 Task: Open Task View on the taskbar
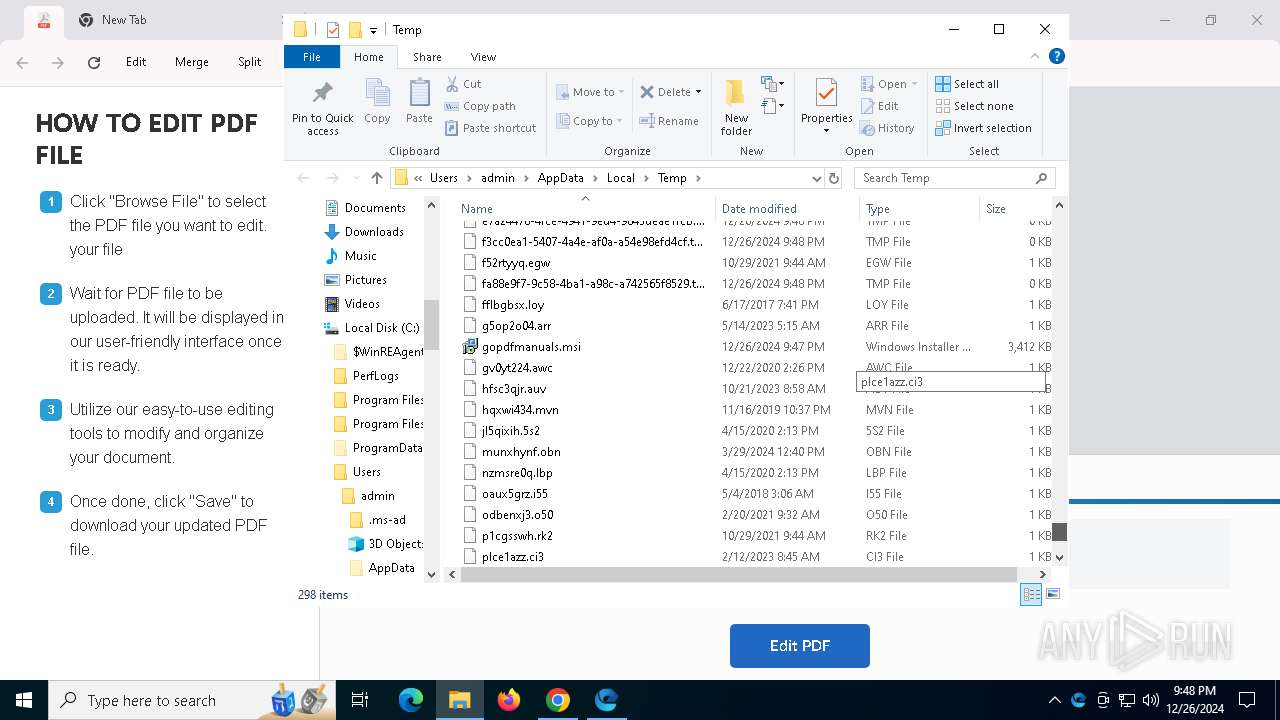(360, 700)
